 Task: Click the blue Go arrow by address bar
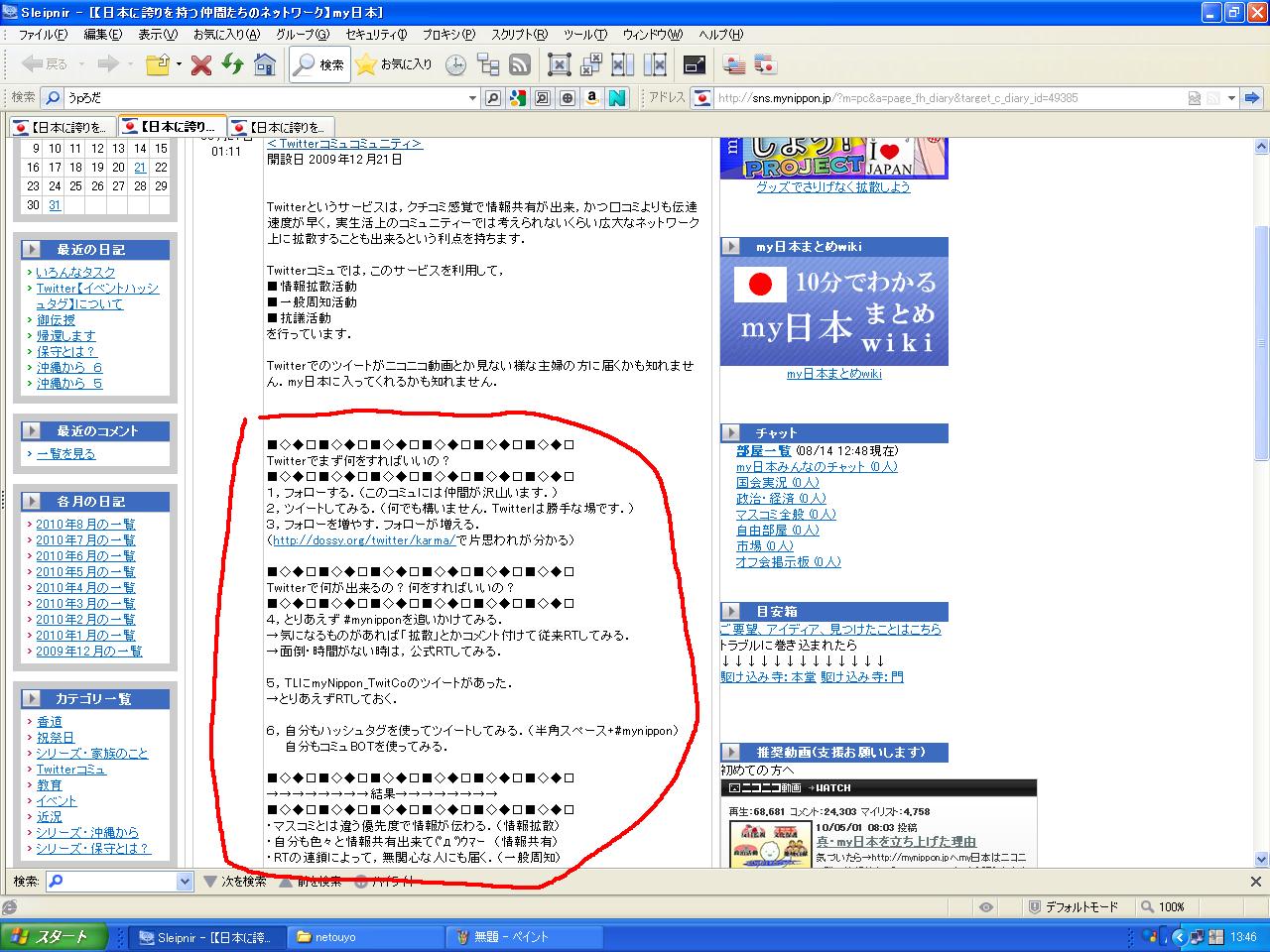click(1252, 98)
